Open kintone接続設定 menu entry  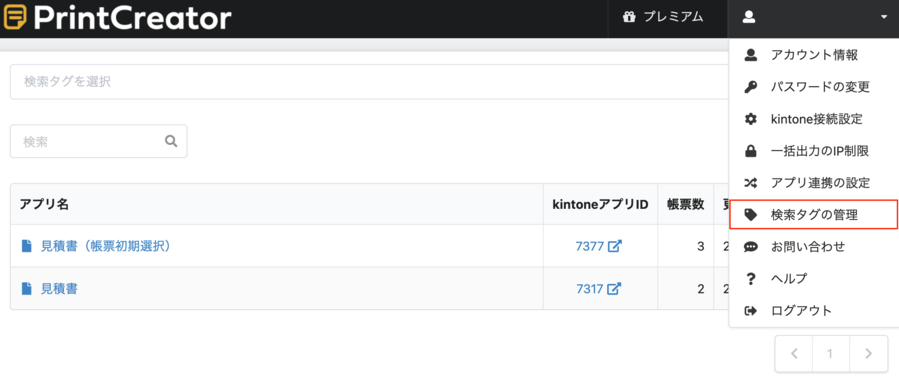[814, 119]
